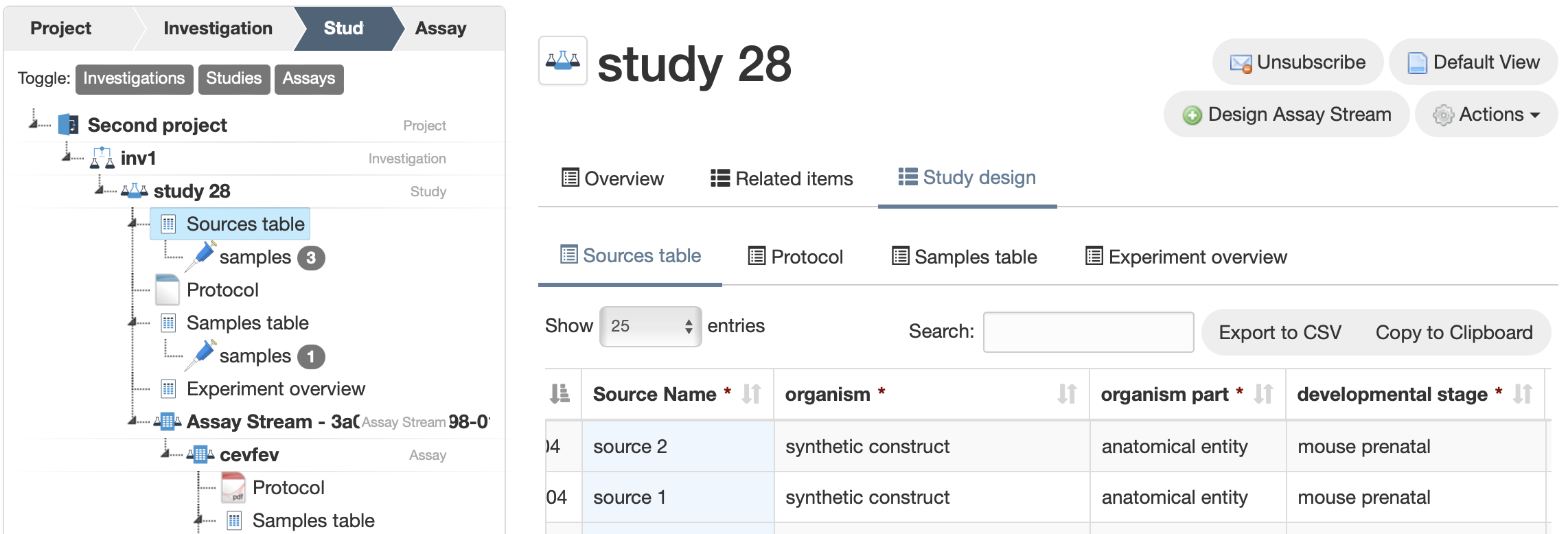Click the Design Assay Stream button
Image resolution: width=1568 pixels, height=534 pixels.
1287,115
